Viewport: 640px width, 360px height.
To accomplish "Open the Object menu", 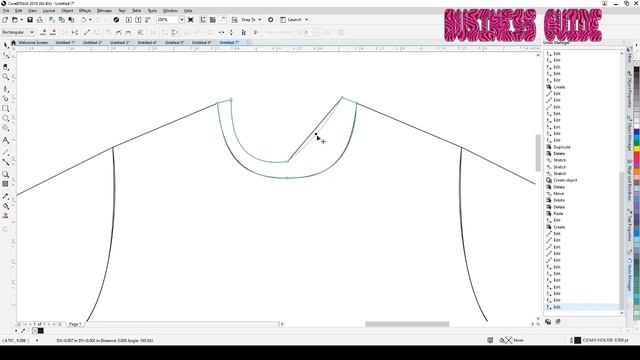I will 67,11.
